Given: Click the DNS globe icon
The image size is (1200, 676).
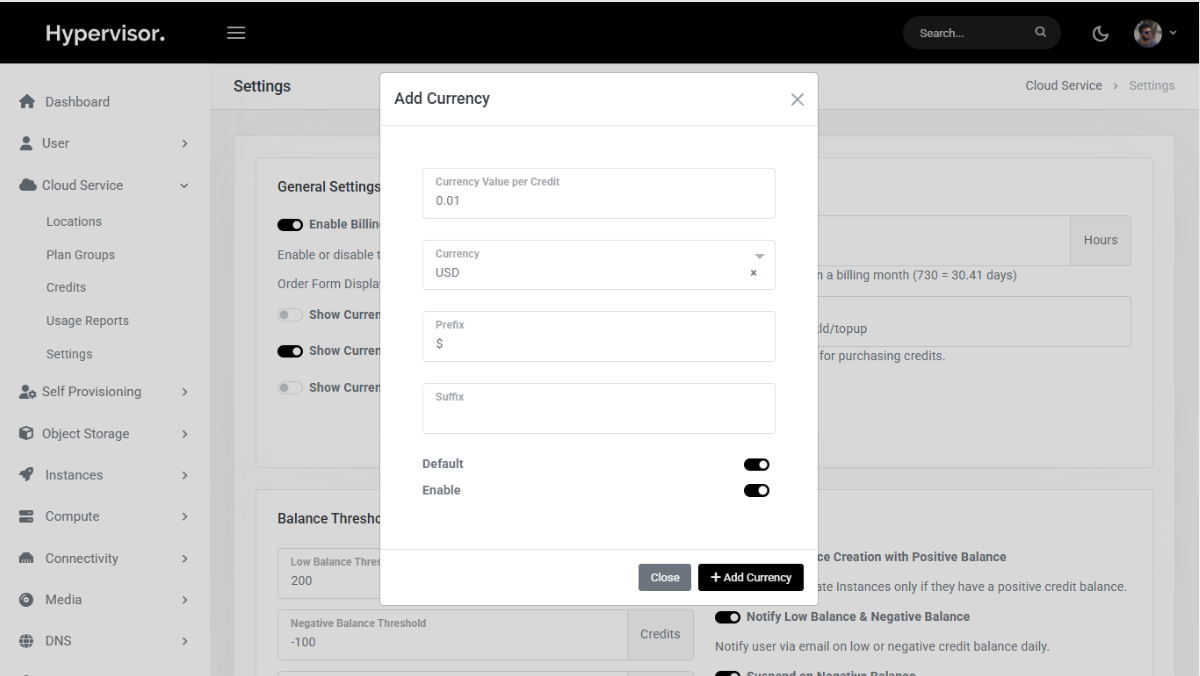Looking at the screenshot, I should click(27, 641).
